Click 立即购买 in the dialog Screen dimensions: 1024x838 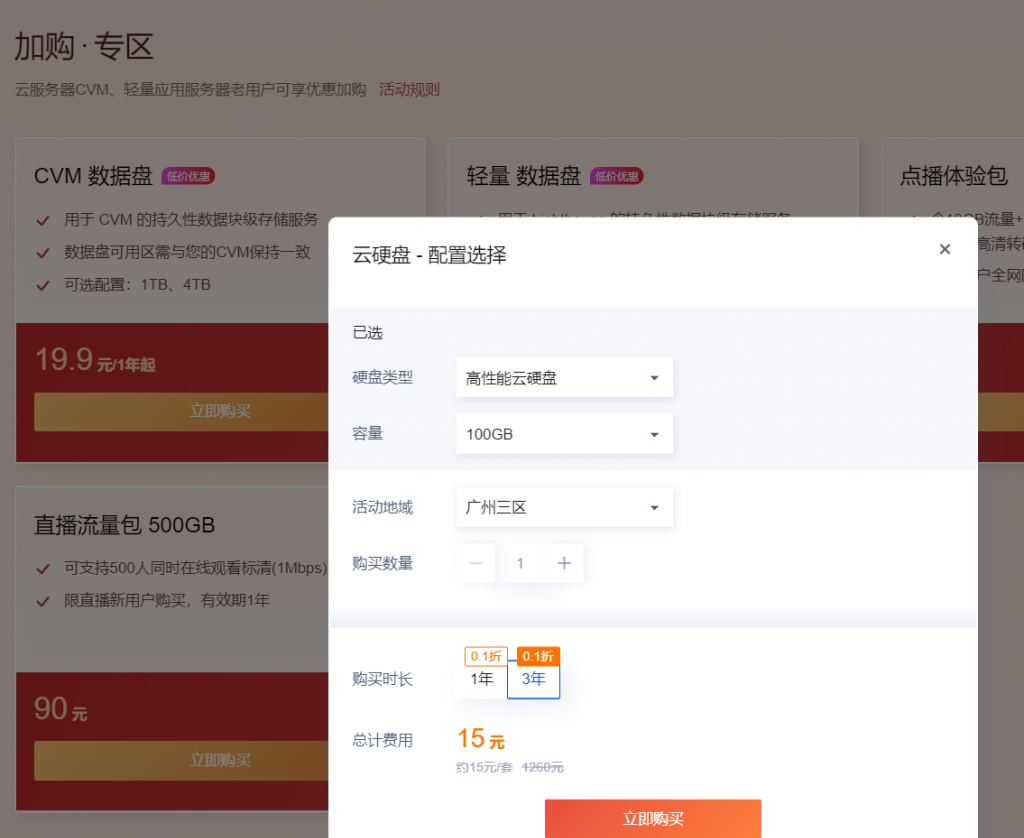(653, 818)
